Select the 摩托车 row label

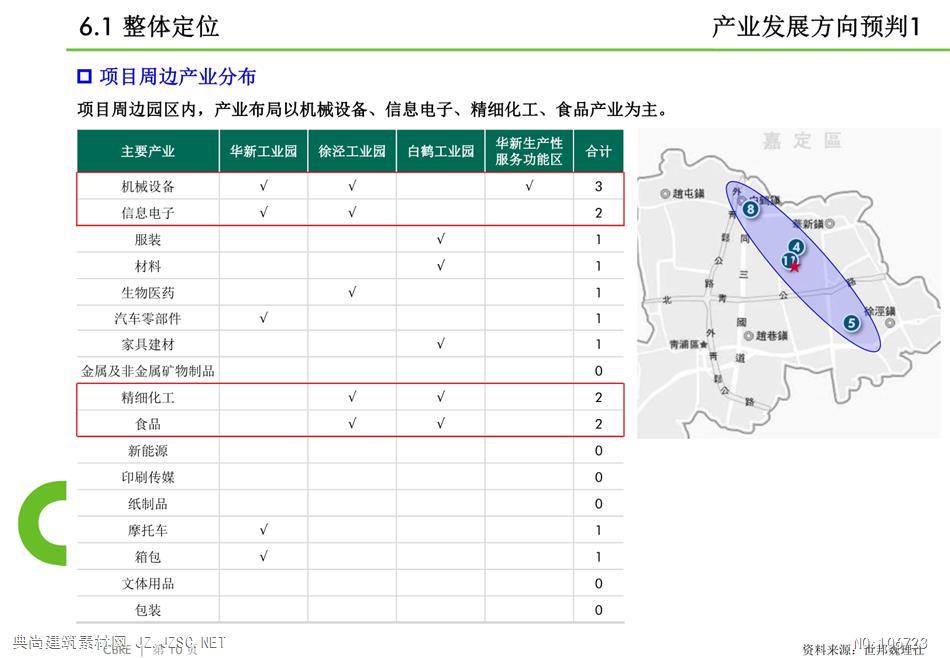tap(148, 530)
